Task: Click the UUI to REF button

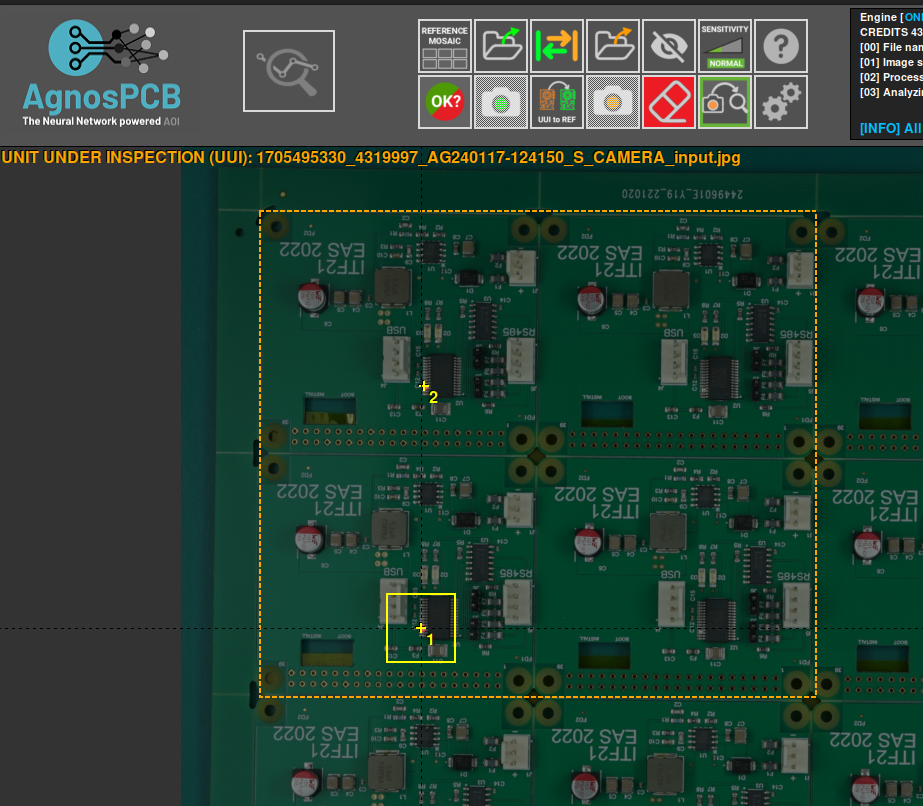Action: click(x=557, y=102)
